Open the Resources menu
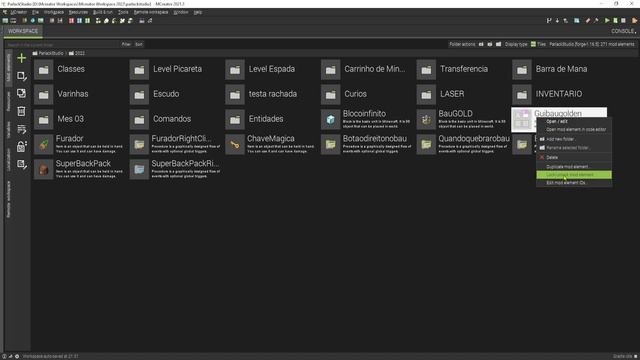 click(x=78, y=12)
